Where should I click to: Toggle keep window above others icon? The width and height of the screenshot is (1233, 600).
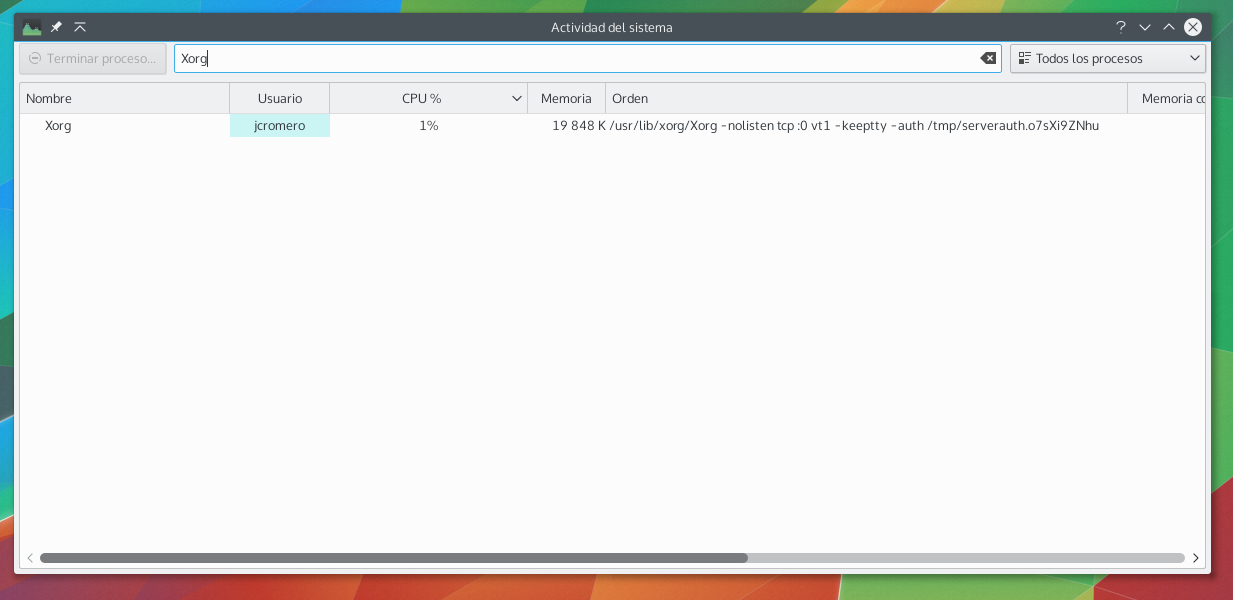point(80,27)
